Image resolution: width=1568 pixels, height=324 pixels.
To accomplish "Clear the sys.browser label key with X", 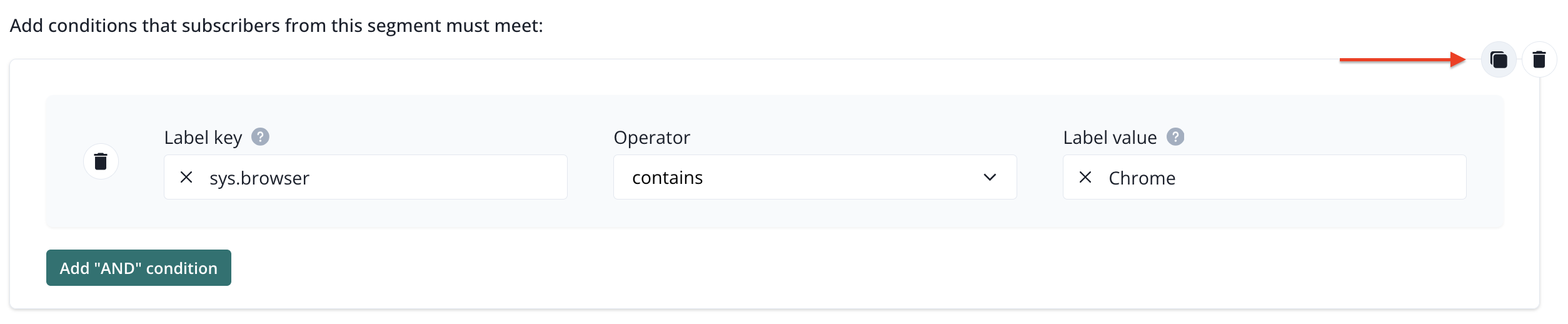I will 186,178.
